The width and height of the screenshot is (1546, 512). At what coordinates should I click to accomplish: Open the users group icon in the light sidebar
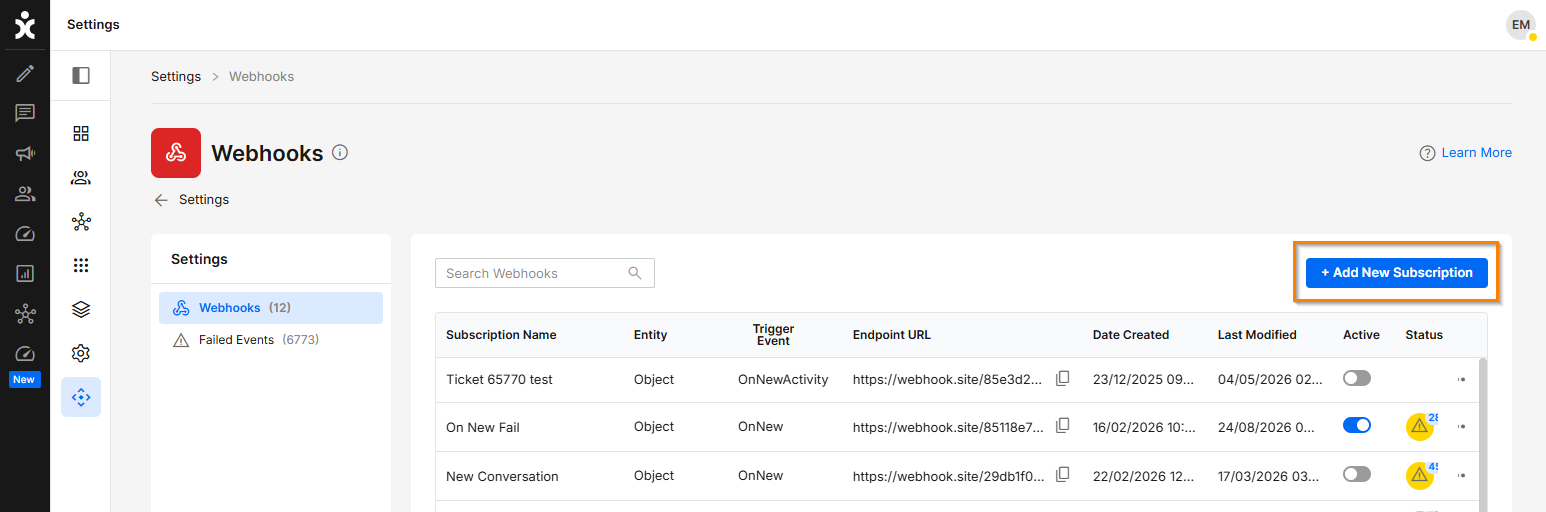point(81,178)
